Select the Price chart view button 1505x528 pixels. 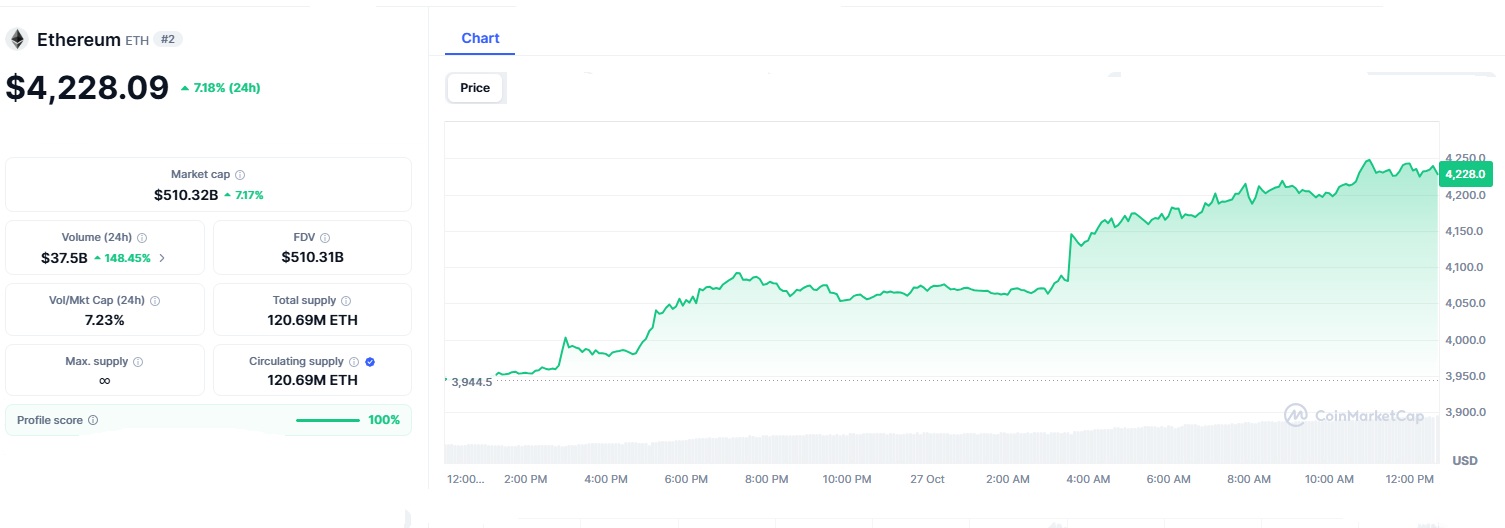(x=475, y=88)
